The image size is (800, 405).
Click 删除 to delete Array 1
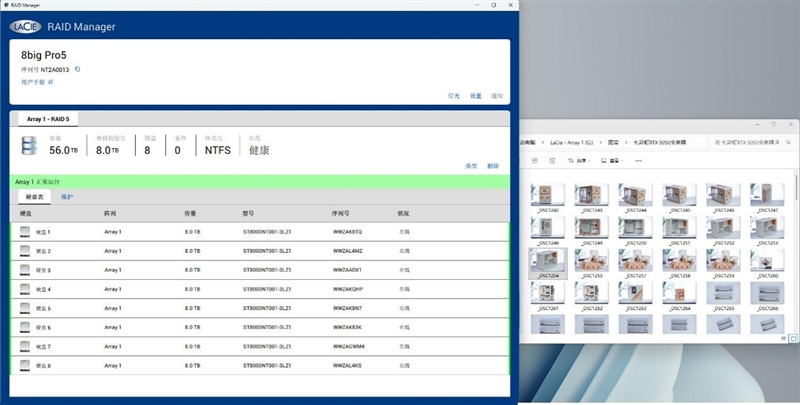pos(493,166)
